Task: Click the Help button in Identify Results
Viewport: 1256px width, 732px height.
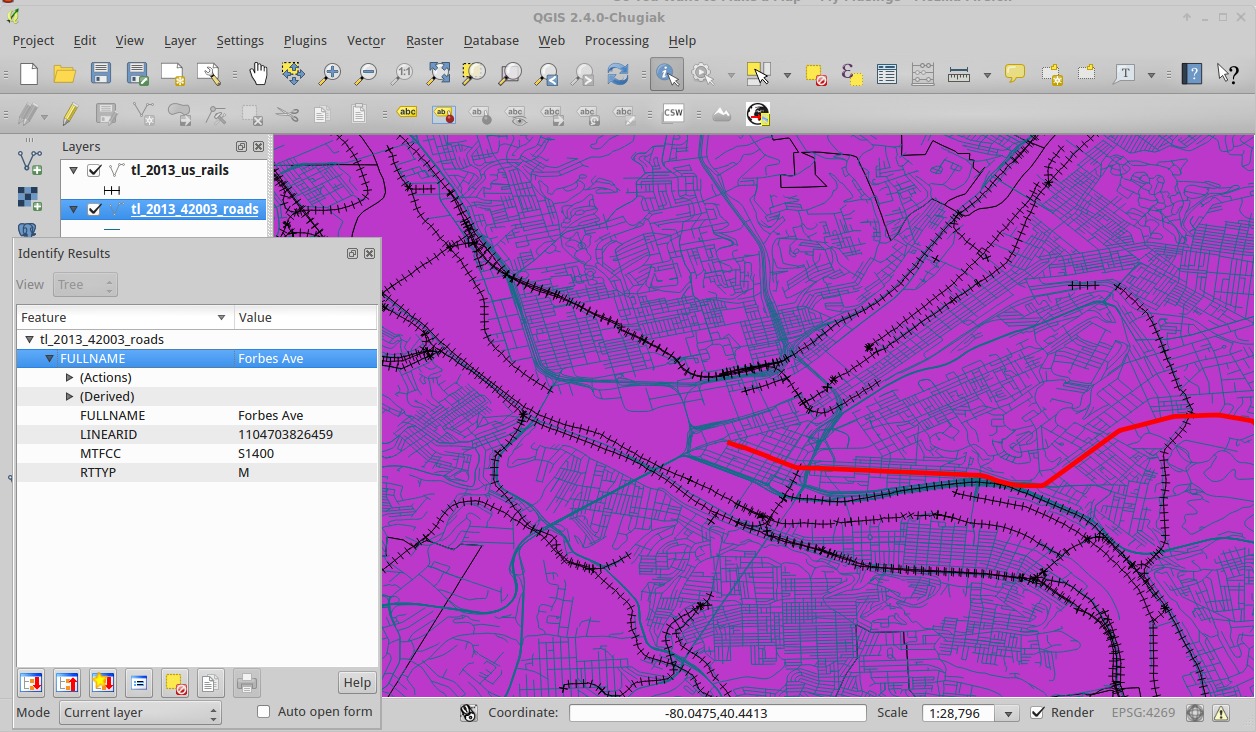Action: 357,683
